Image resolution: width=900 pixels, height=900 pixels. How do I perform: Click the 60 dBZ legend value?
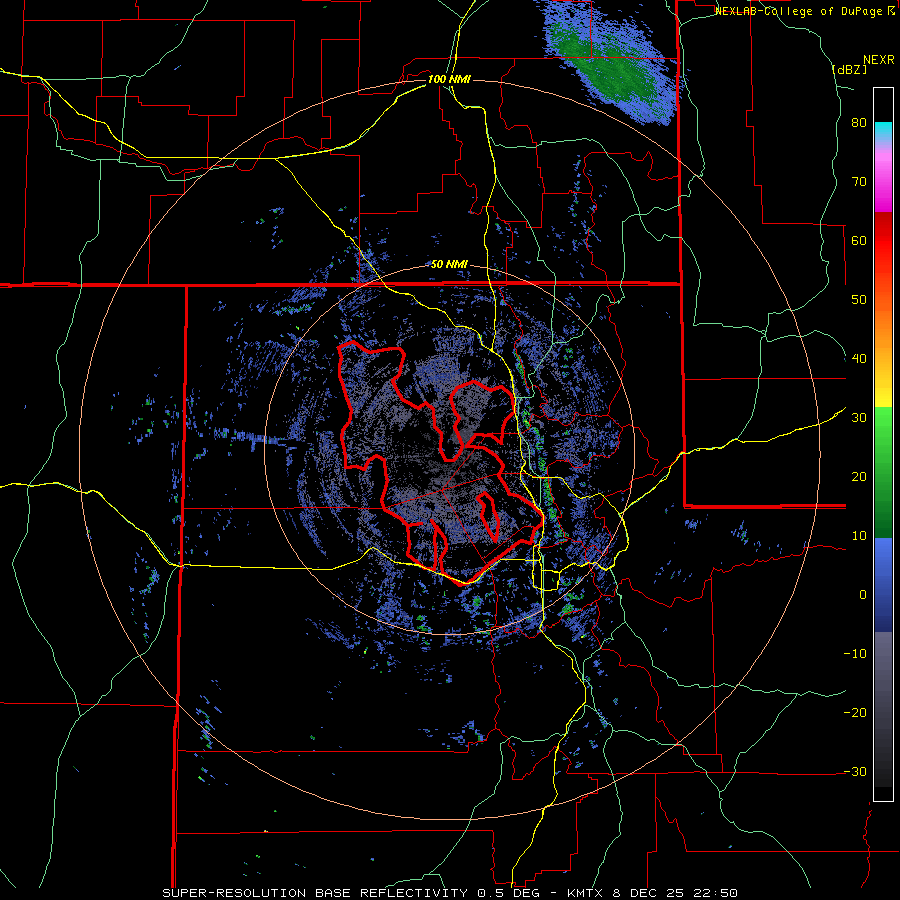coord(859,240)
